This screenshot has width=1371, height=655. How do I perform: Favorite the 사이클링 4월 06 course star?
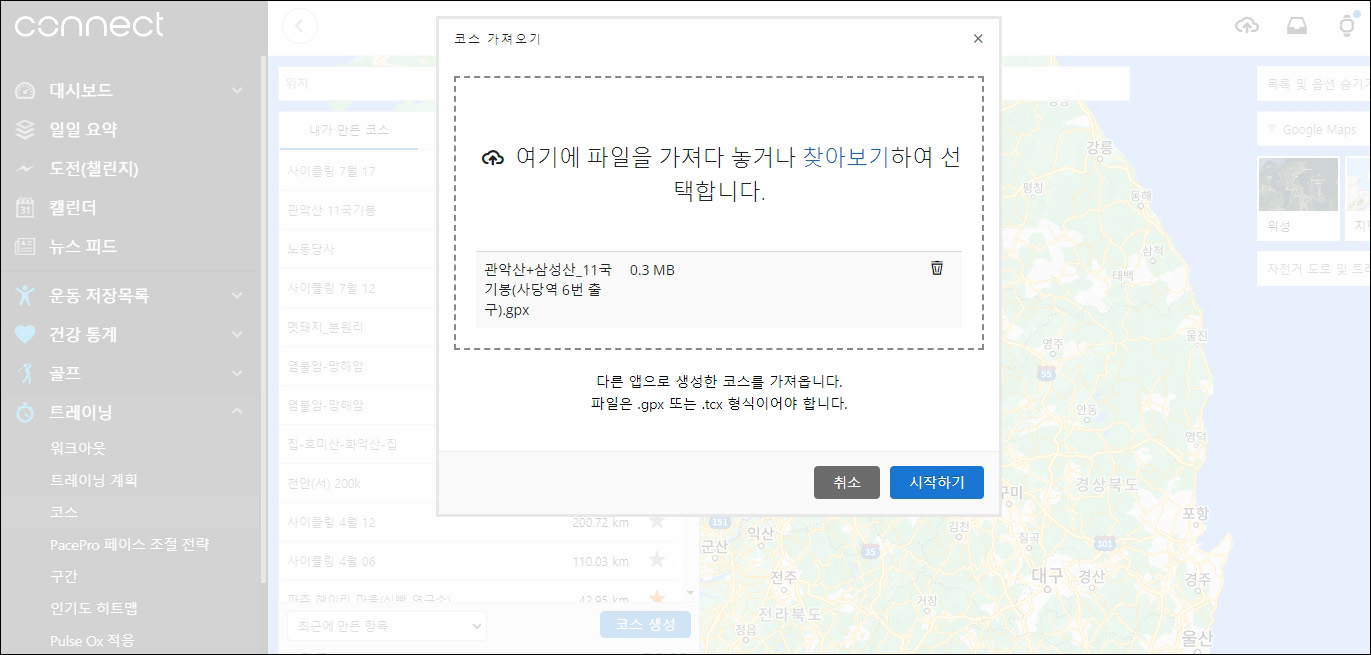click(657, 560)
